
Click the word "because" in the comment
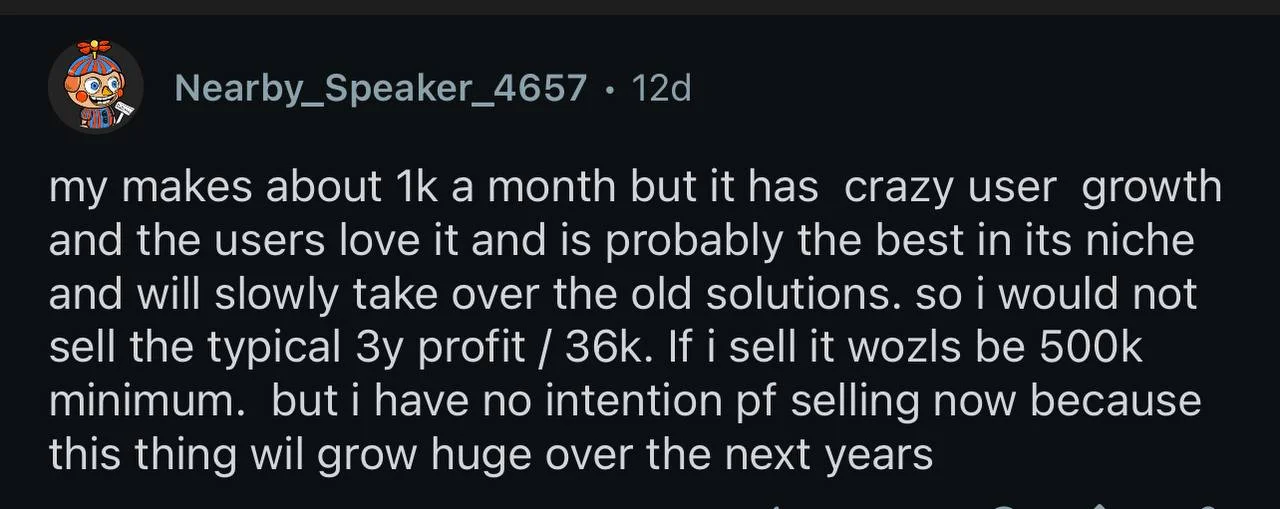coord(1116,401)
